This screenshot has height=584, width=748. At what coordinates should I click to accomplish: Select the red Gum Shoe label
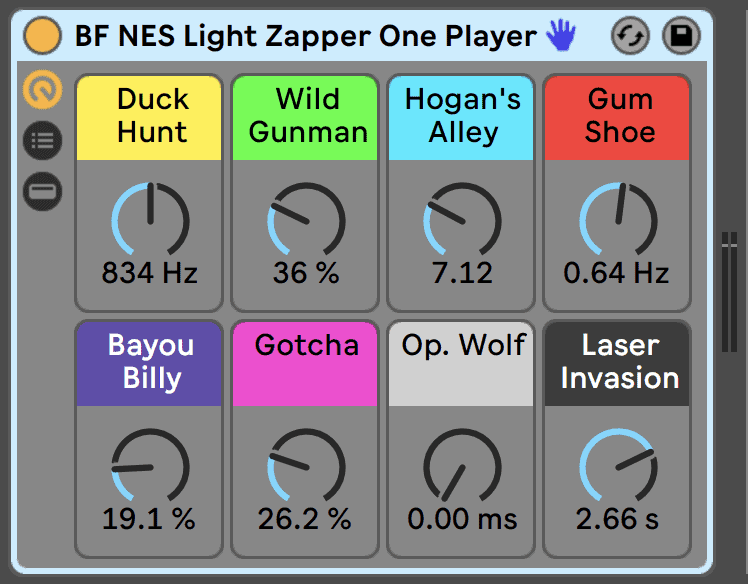coord(617,117)
